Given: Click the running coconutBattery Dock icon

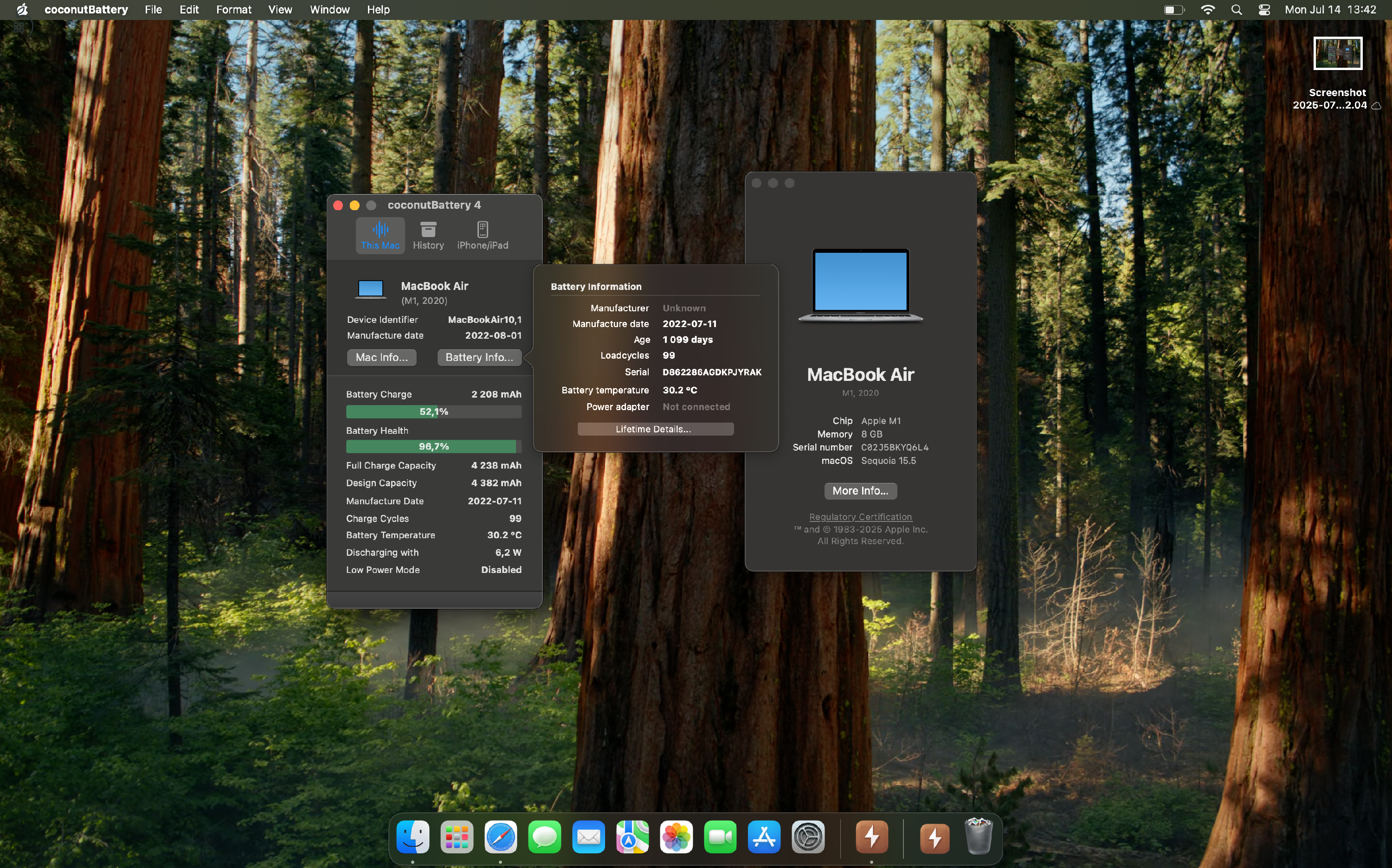Looking at the screenshot, I should coord(872,836).
